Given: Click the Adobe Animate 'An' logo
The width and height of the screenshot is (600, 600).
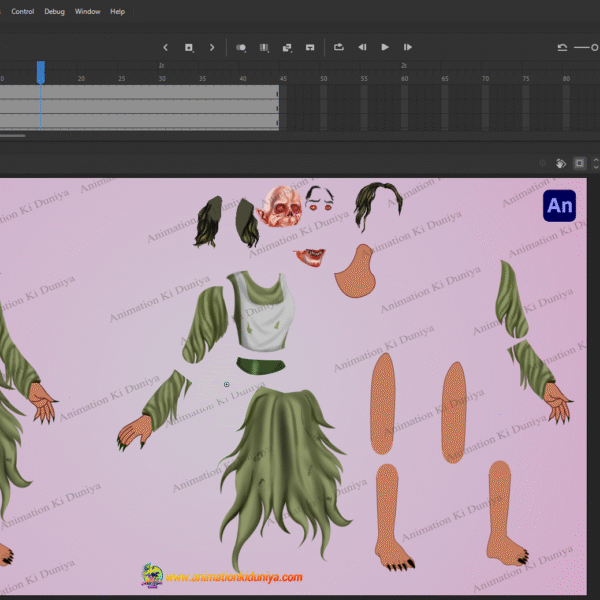Looking at the screenshot, I should 559,206.
